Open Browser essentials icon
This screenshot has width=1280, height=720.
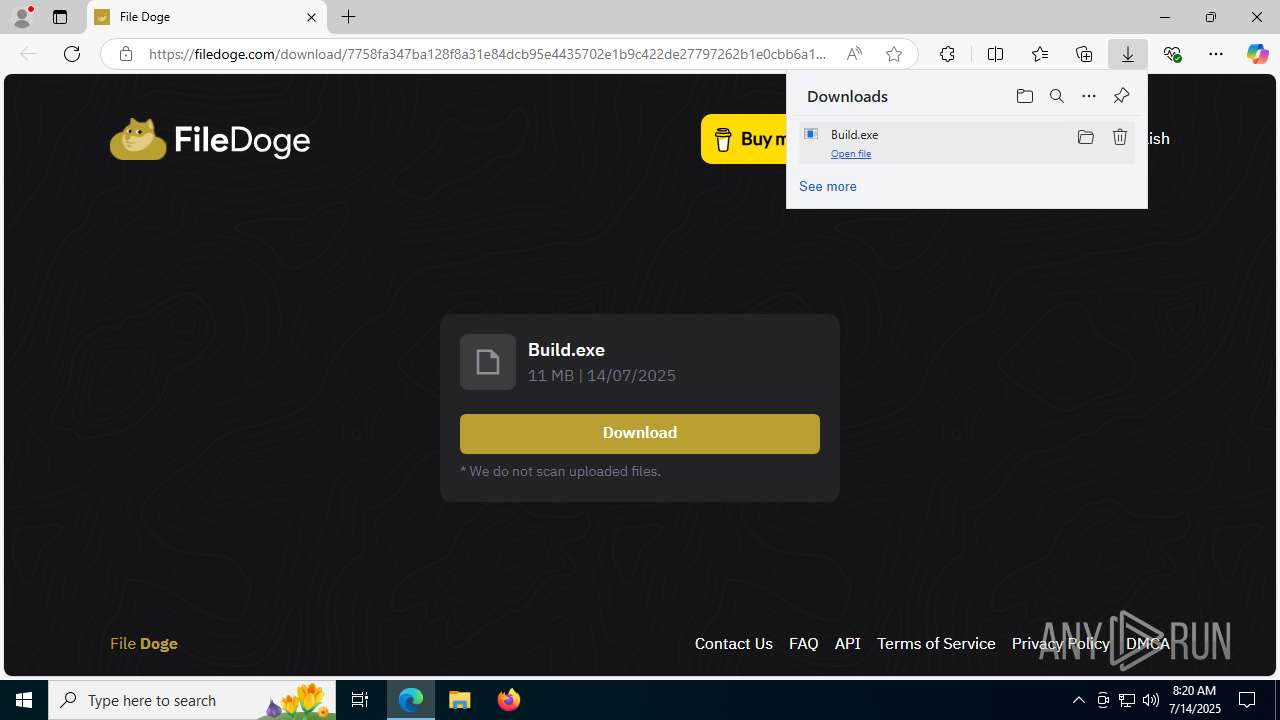pos(1172,54)
